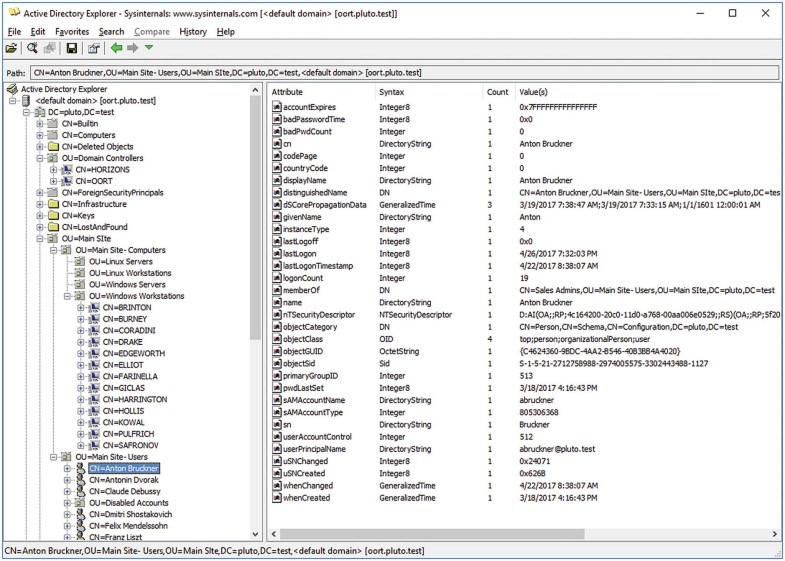Click the objectSid attribute icon
The image size is (785, 561).
[277, 363]
